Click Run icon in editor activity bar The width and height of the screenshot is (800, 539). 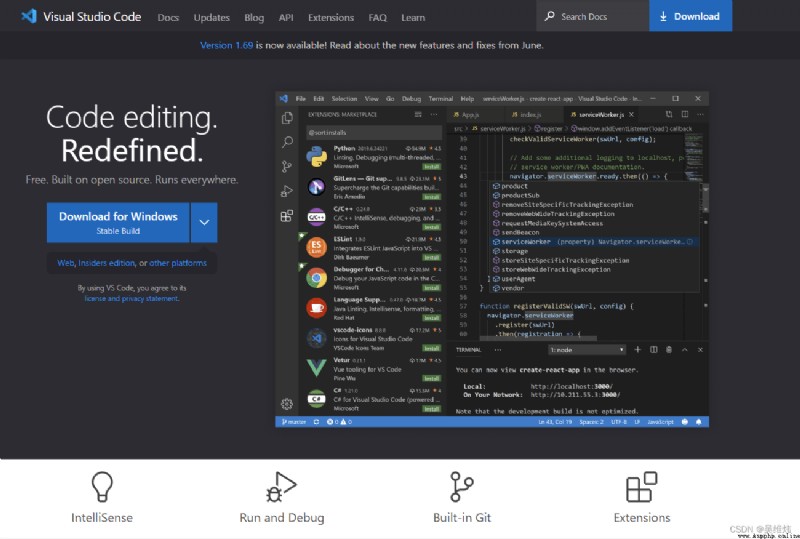click(287, 191)
